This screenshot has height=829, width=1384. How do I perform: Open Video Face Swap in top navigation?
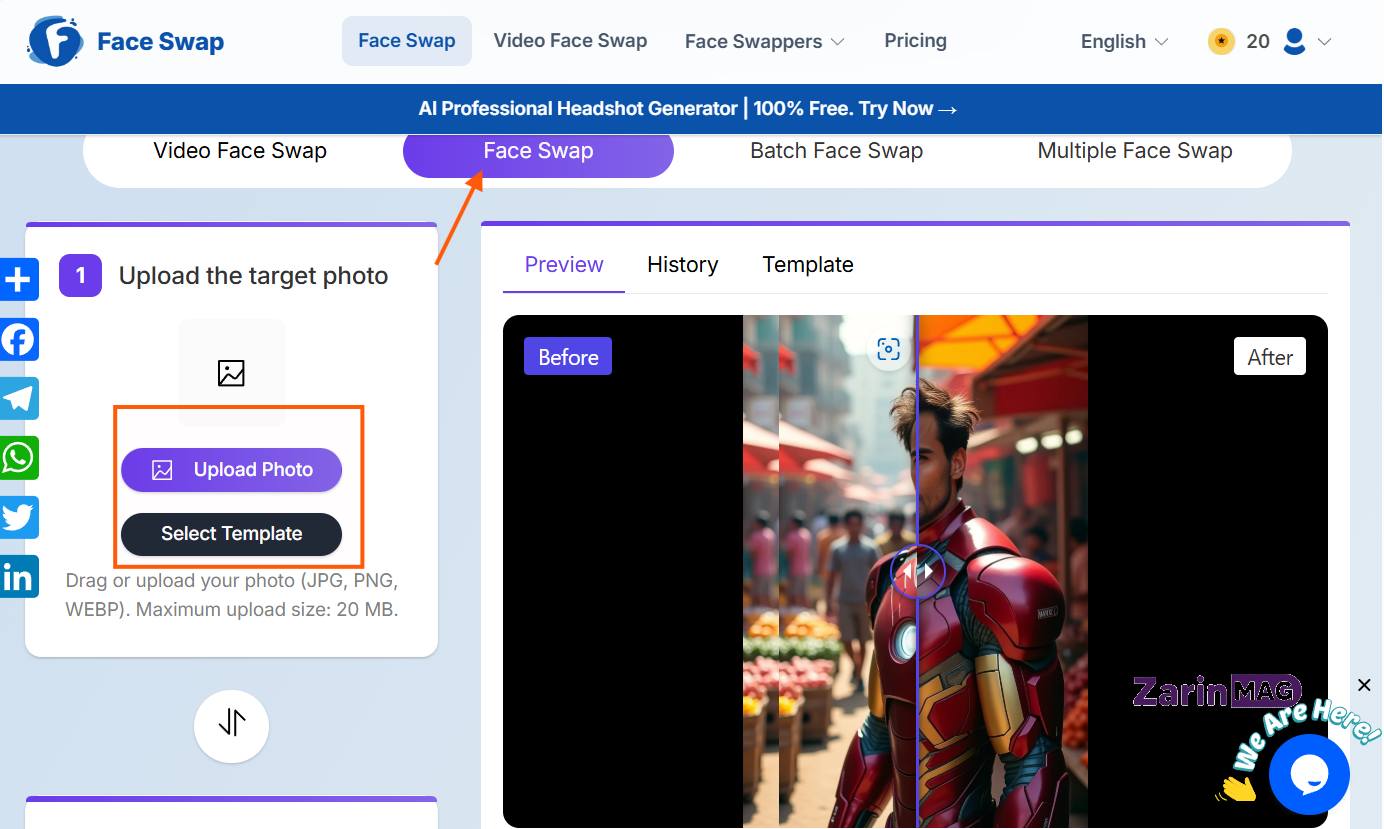coord(570,41)
